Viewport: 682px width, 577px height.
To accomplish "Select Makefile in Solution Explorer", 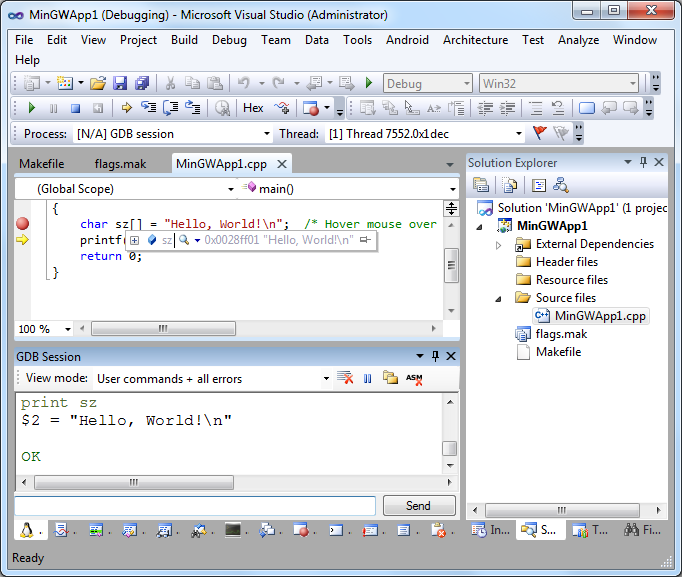I will [549, 352].
